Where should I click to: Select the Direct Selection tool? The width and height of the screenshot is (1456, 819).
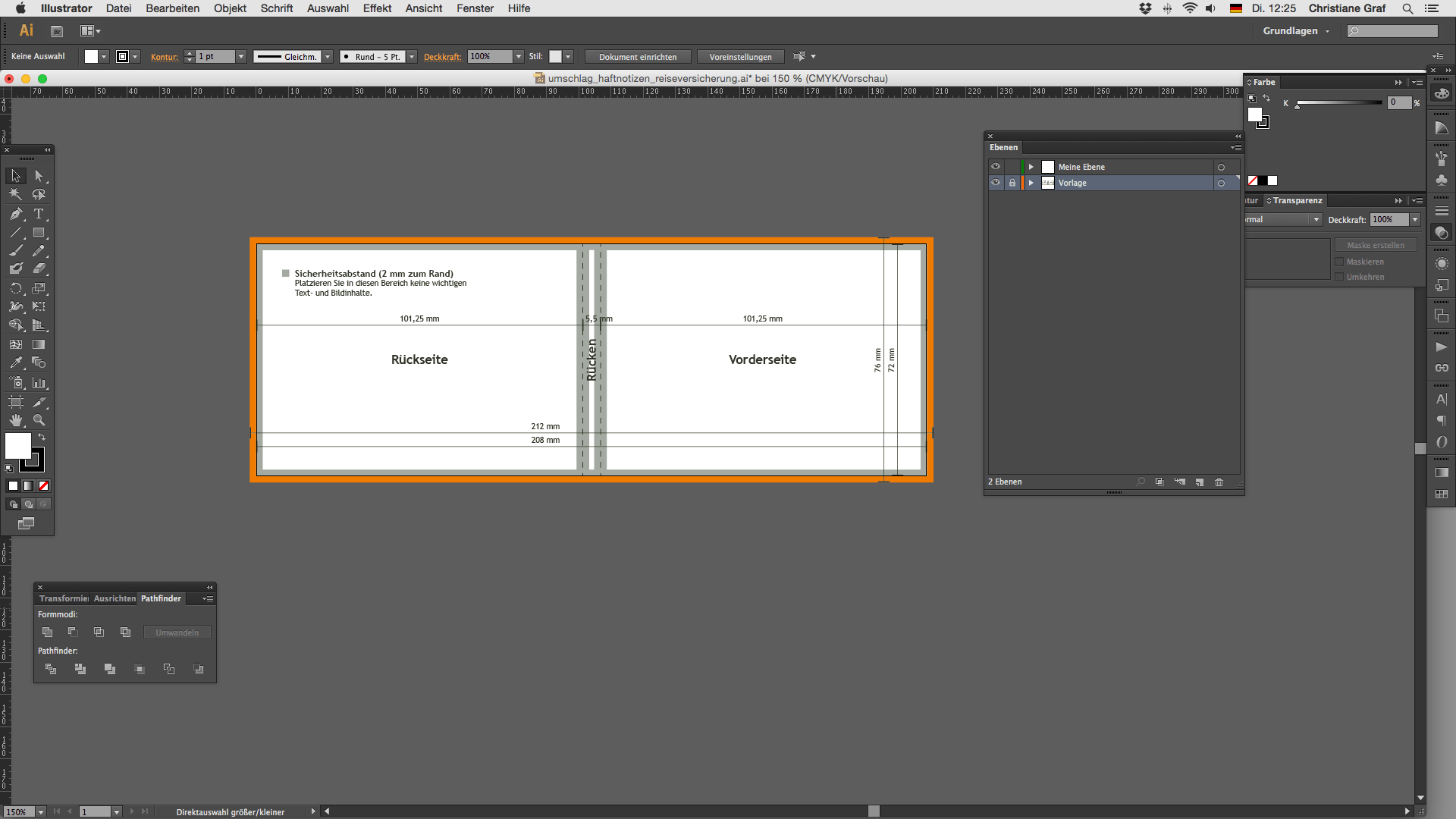pos(39,176)
